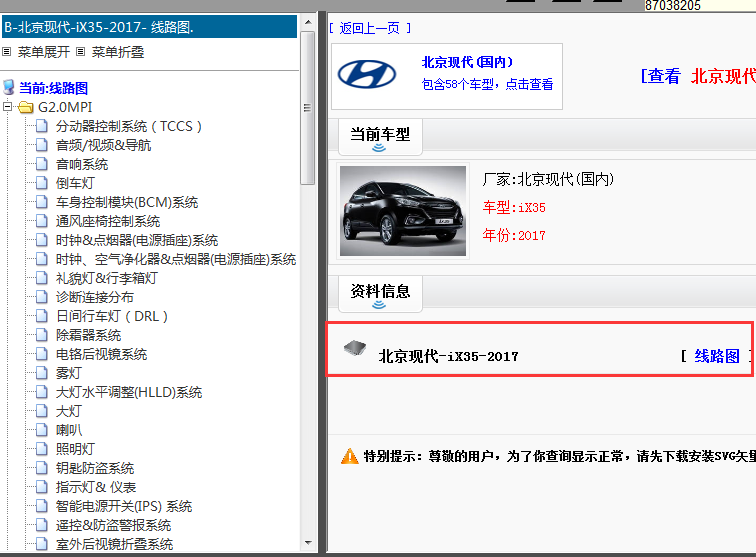Click document icon for 指示灯& 仪表
This screenshot has width=756, height=557.
tap(42, 488)
